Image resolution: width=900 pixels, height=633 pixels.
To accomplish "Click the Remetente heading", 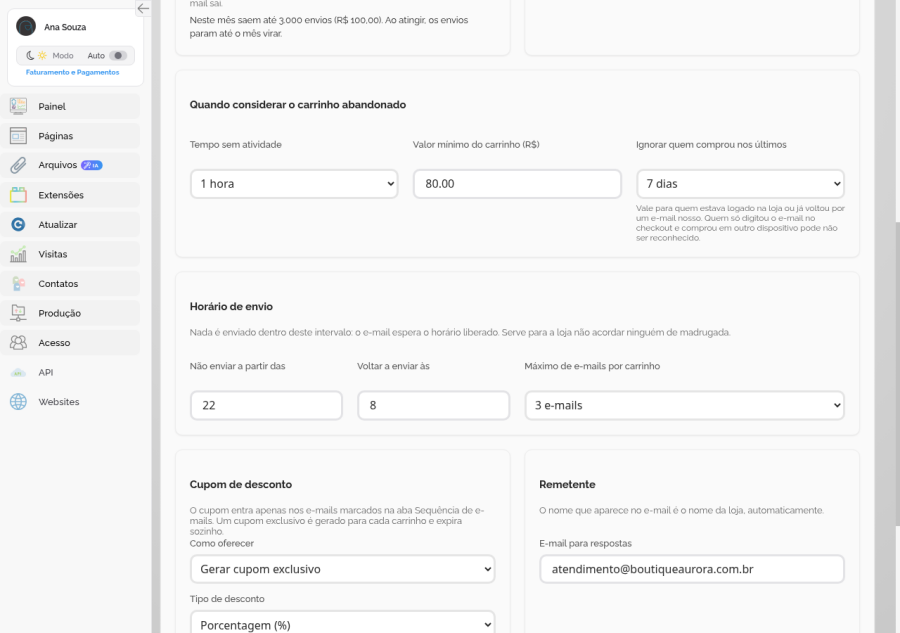I will (x=567, y=484).
